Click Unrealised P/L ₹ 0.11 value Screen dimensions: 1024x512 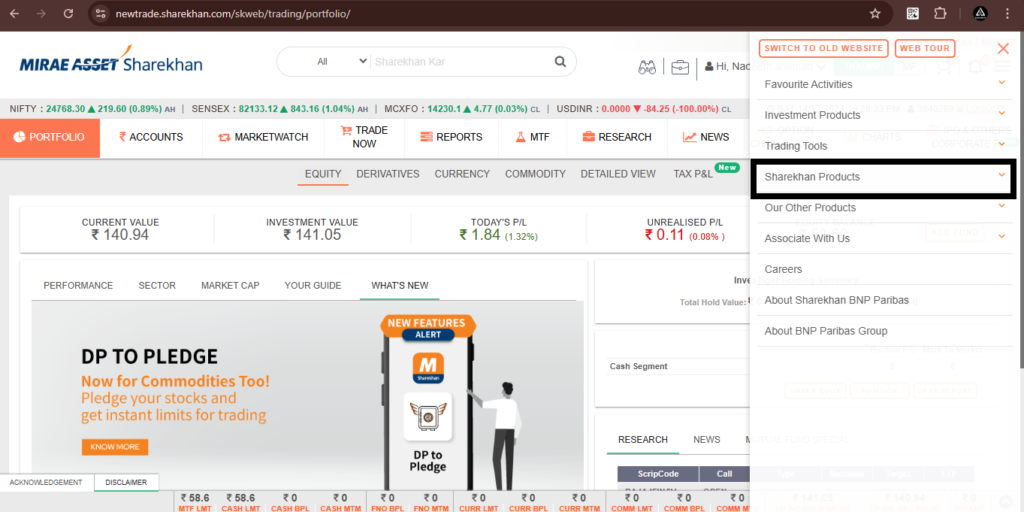click(665, 234)
